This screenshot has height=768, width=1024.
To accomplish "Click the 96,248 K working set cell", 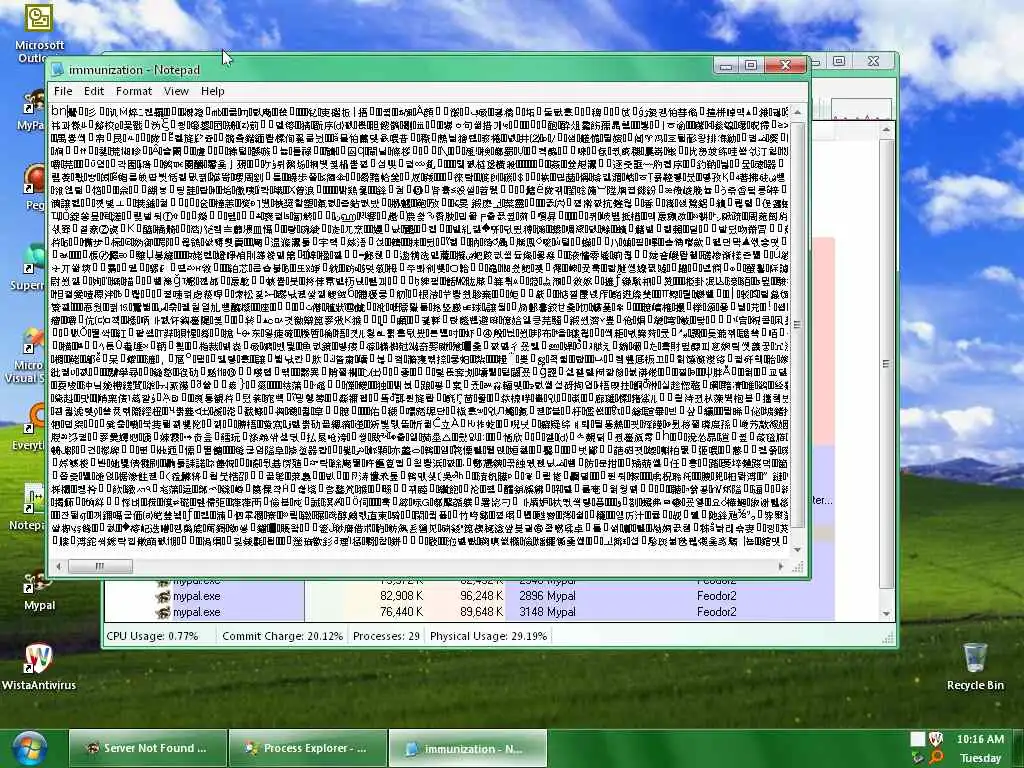I will coord(481,596).
